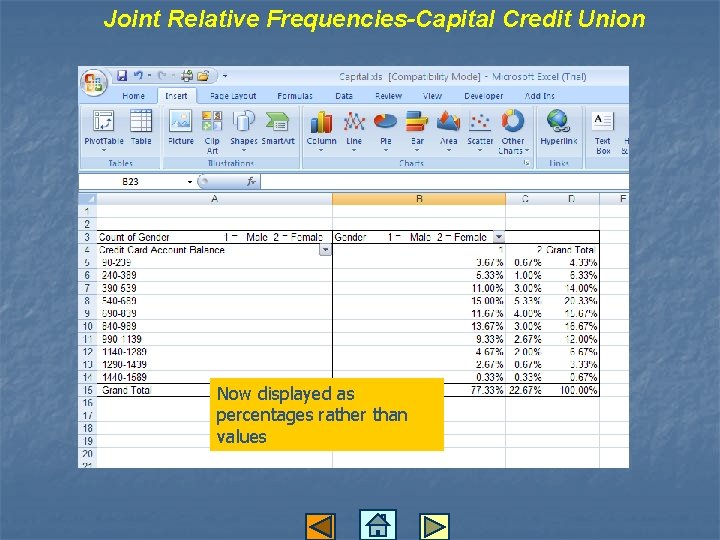The image size is (720, 540).
Task: Undo the last action in Quick Access toolbar
Action: click(138, 75)
